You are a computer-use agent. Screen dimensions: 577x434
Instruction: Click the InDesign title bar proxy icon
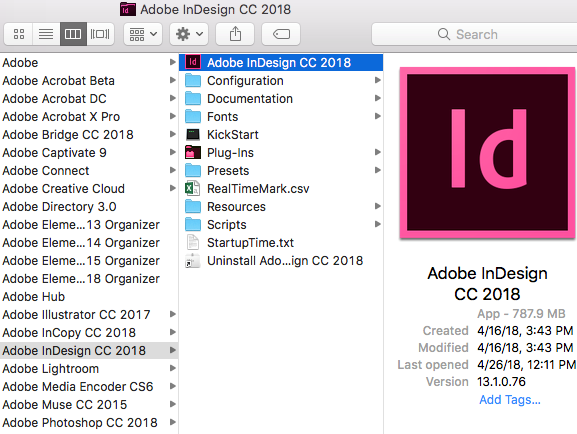tap(128, 9)
